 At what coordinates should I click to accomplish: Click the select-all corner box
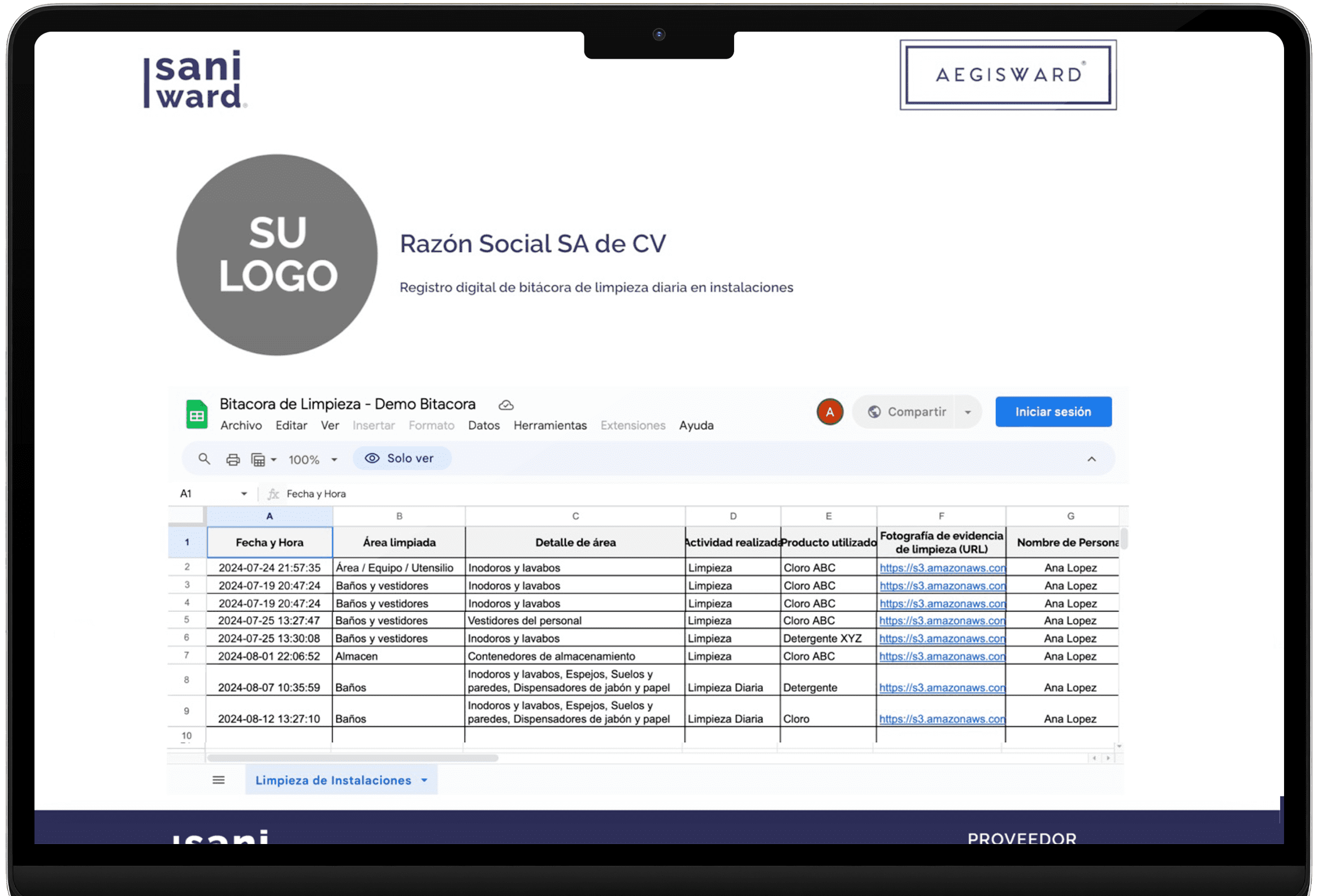coord(187,516)
